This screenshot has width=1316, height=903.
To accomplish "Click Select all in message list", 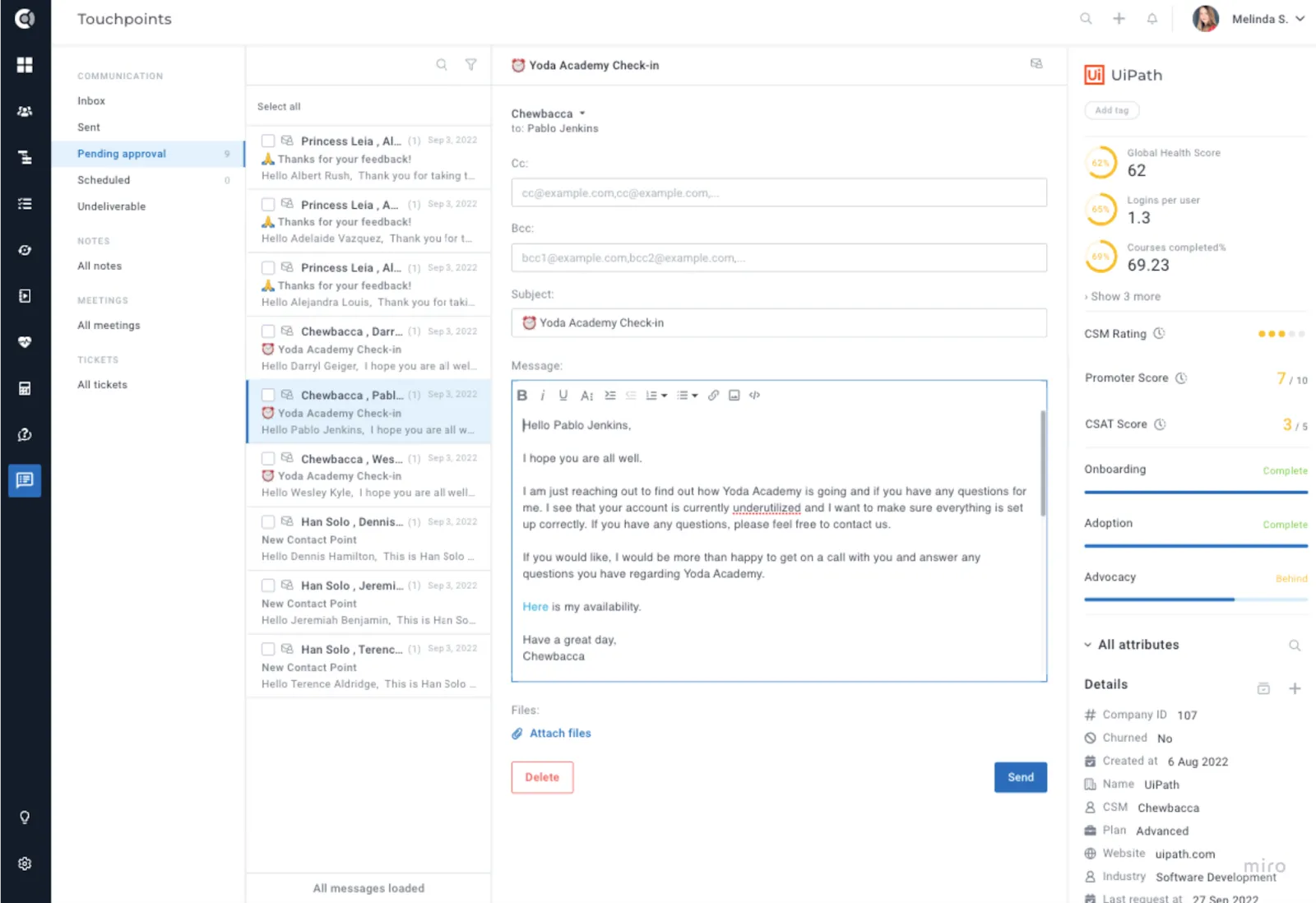I will (x=279, y=107).
